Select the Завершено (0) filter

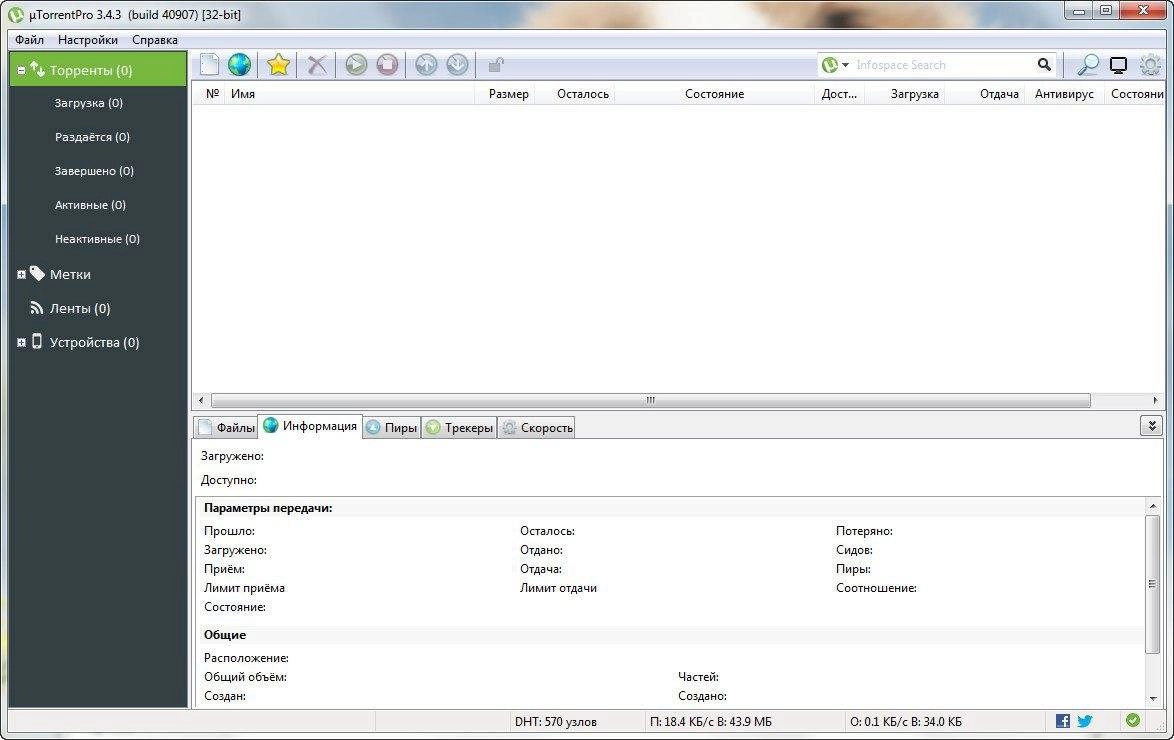point(91,170)
